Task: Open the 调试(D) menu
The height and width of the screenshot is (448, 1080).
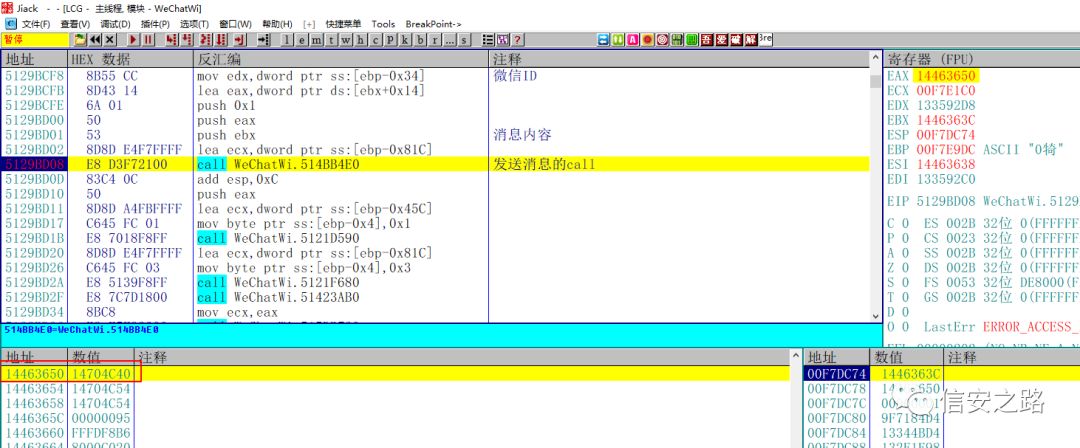Action: pyautogui.click(x=115, y=24)
